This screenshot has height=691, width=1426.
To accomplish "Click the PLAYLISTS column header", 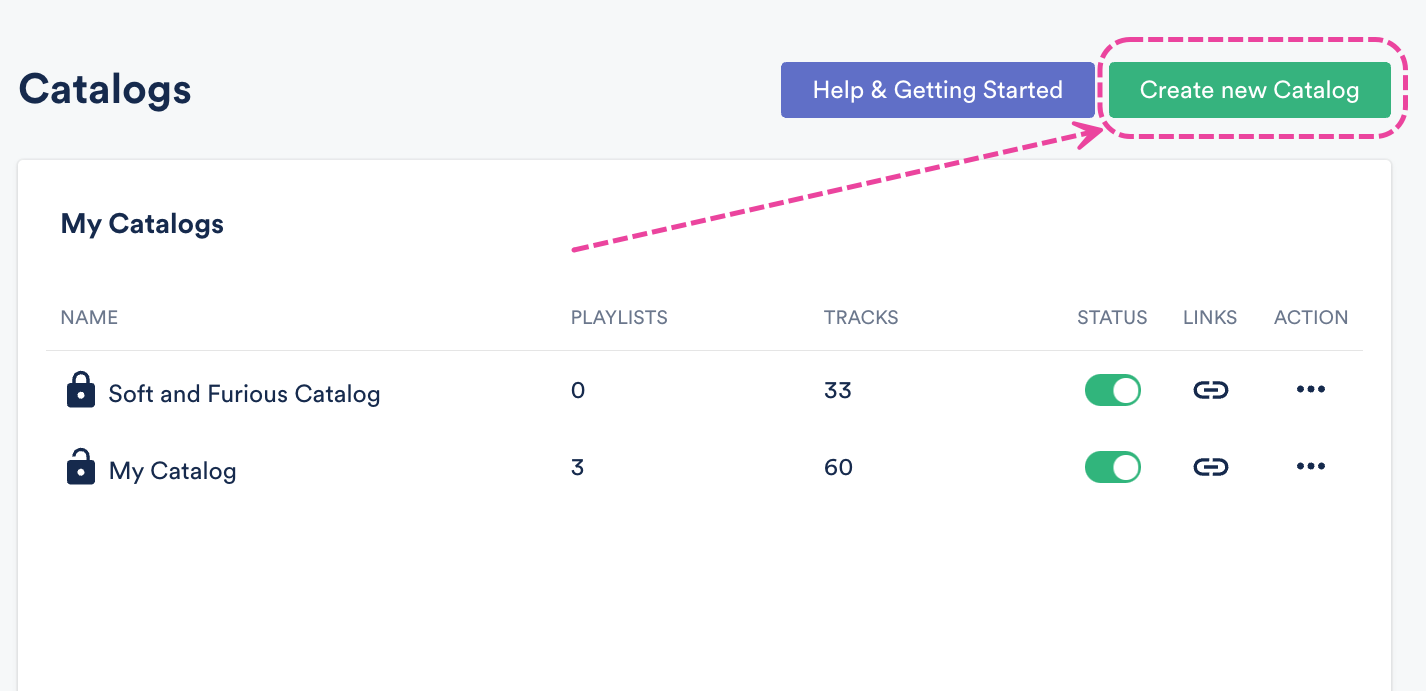I will 619,318.
